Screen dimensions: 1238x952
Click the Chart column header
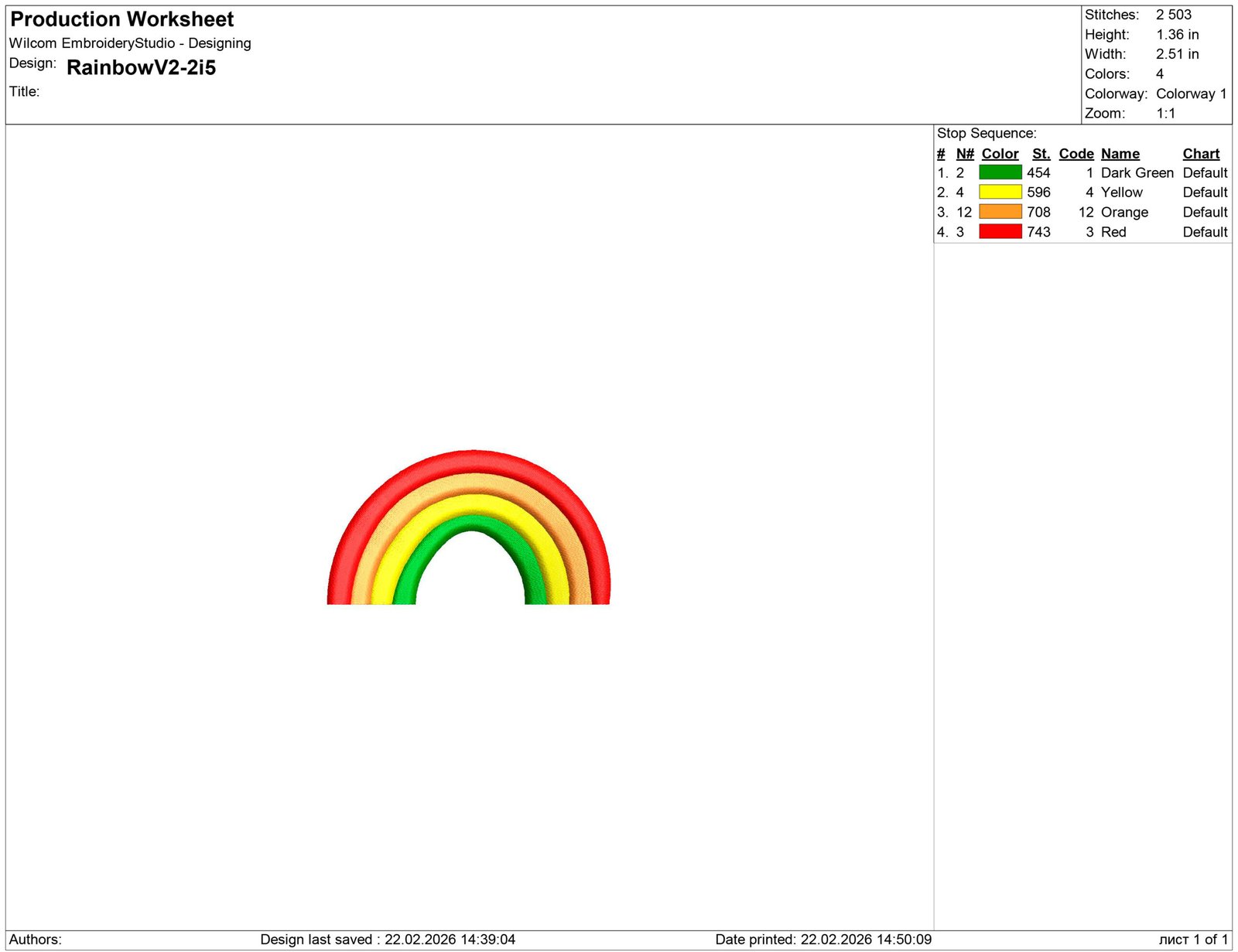[x=1200, y=153]
